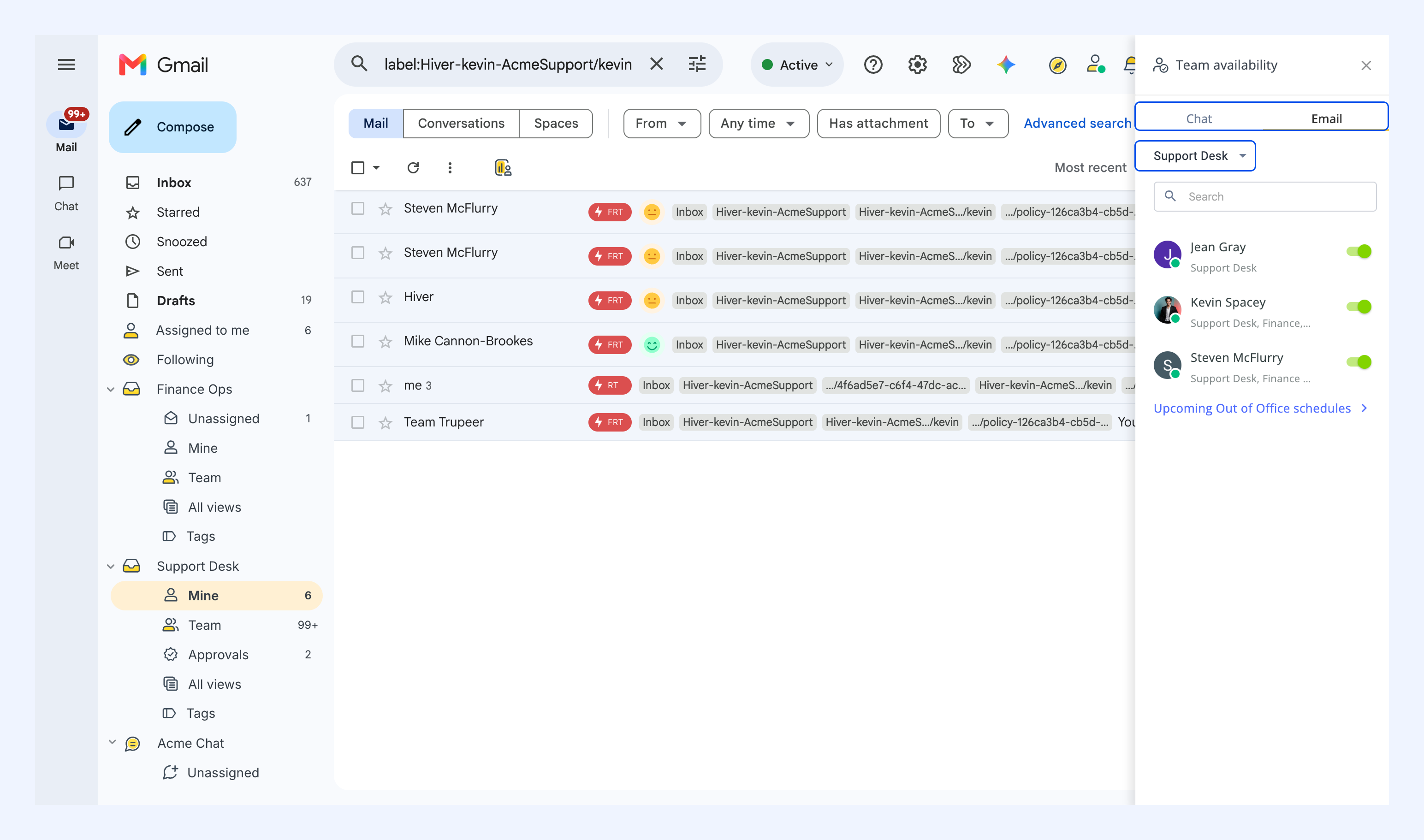The width and height of the screenshot is (1424, 840).
Task: Open Gmail Settings gear icon
Action: pyautogui.click(x=917, y=65)
